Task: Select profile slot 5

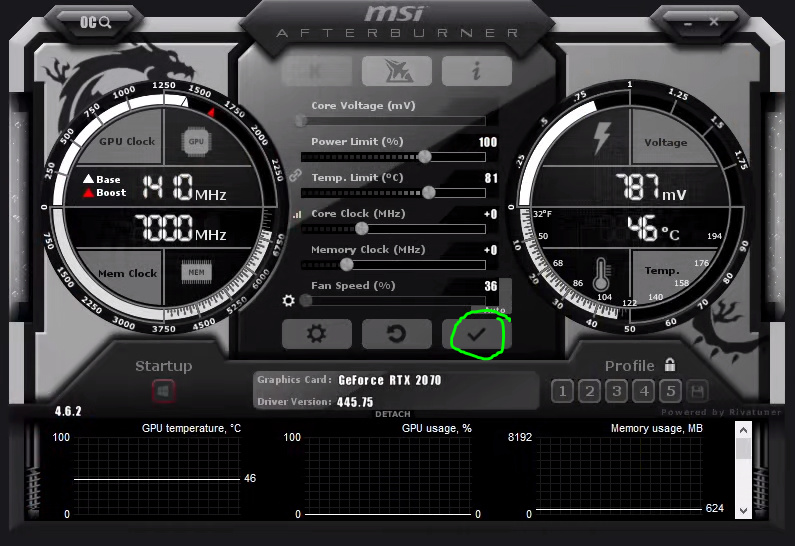Action: (671, 391)
